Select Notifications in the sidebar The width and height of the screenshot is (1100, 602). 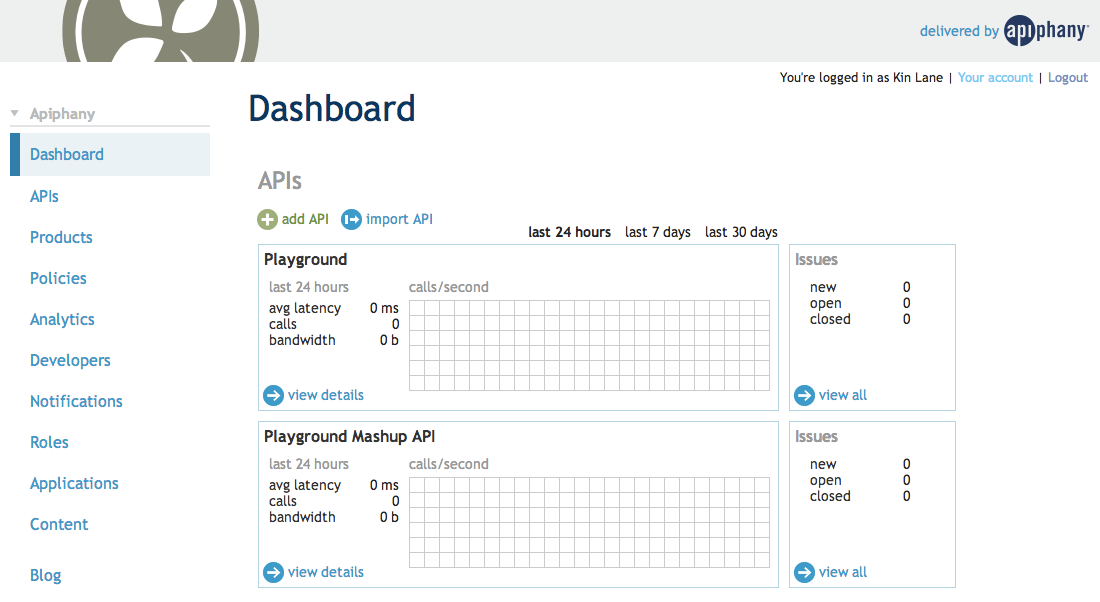coord(76,400)
